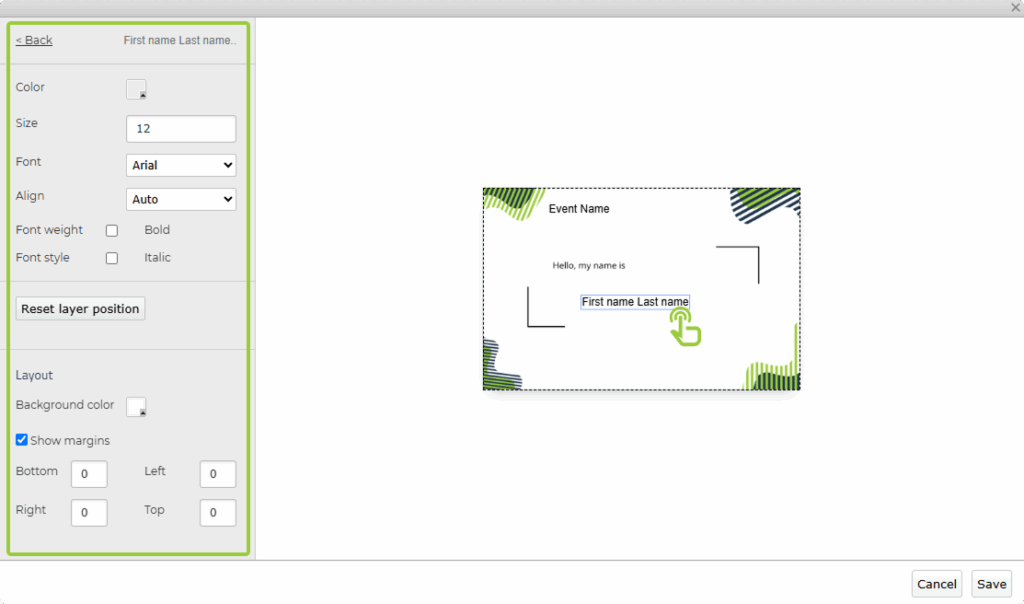Click the Top margin input field
The width and height of the screenshot is (1024, 604).
[x=217, y=513]
